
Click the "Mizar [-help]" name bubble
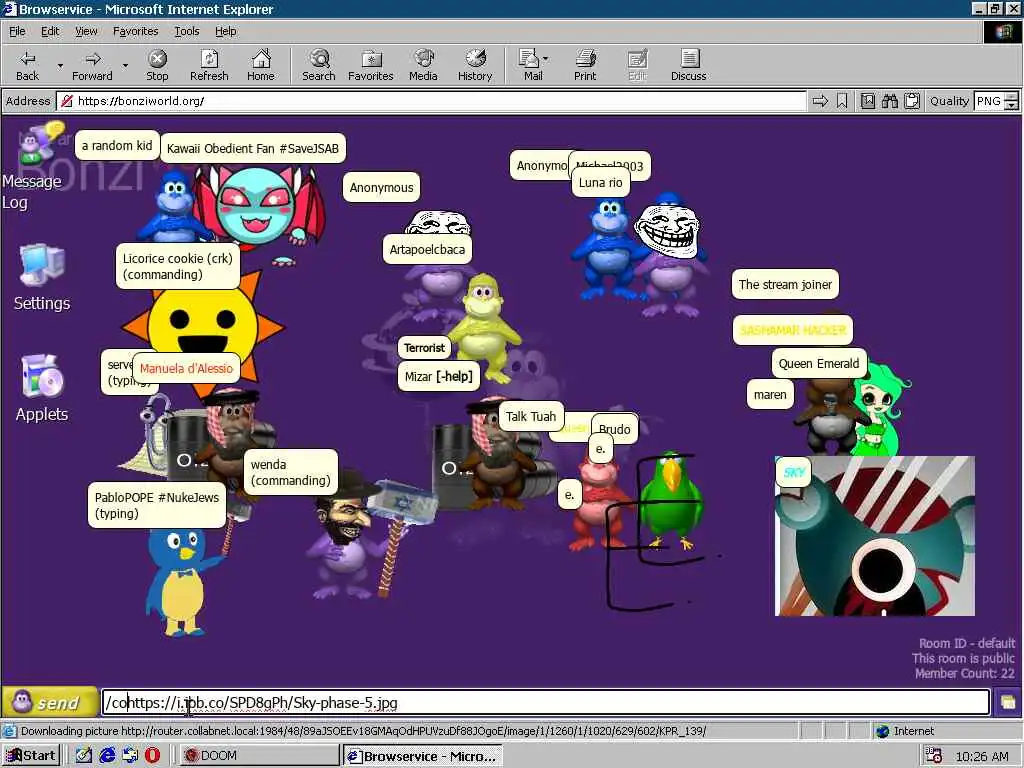click(438, 377)
